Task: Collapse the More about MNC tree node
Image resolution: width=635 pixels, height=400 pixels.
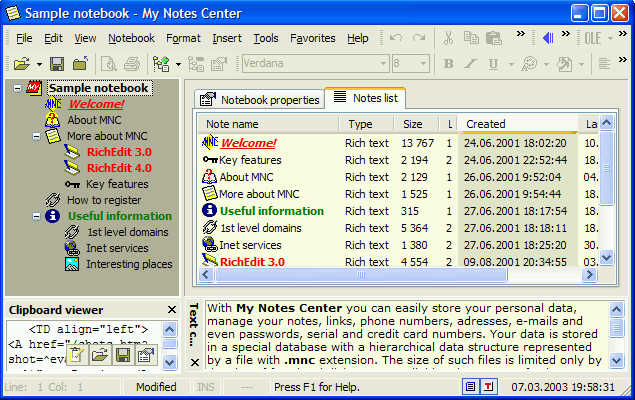Action: 36,136
